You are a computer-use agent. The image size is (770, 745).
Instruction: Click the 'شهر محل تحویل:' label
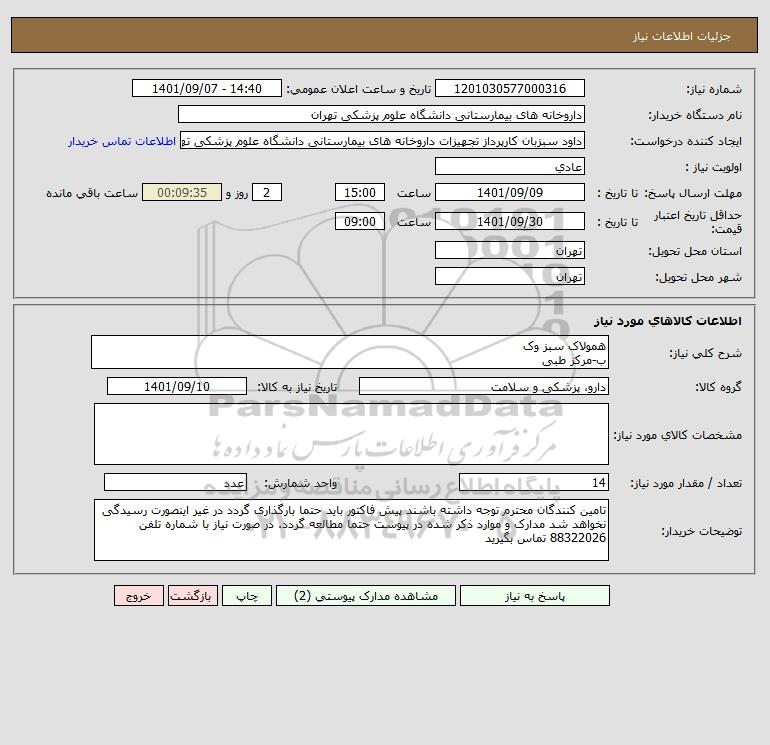click(x=699, y=277)
